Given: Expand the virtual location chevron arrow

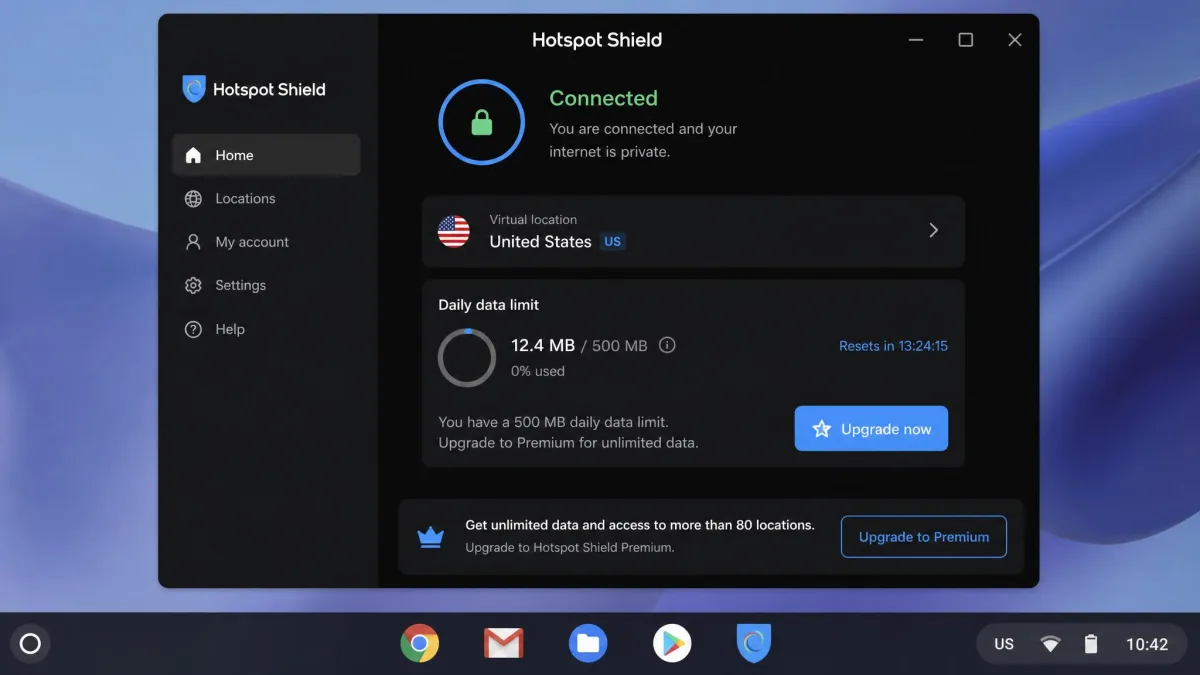Looking at the screenshot, I should coord(933,230).
